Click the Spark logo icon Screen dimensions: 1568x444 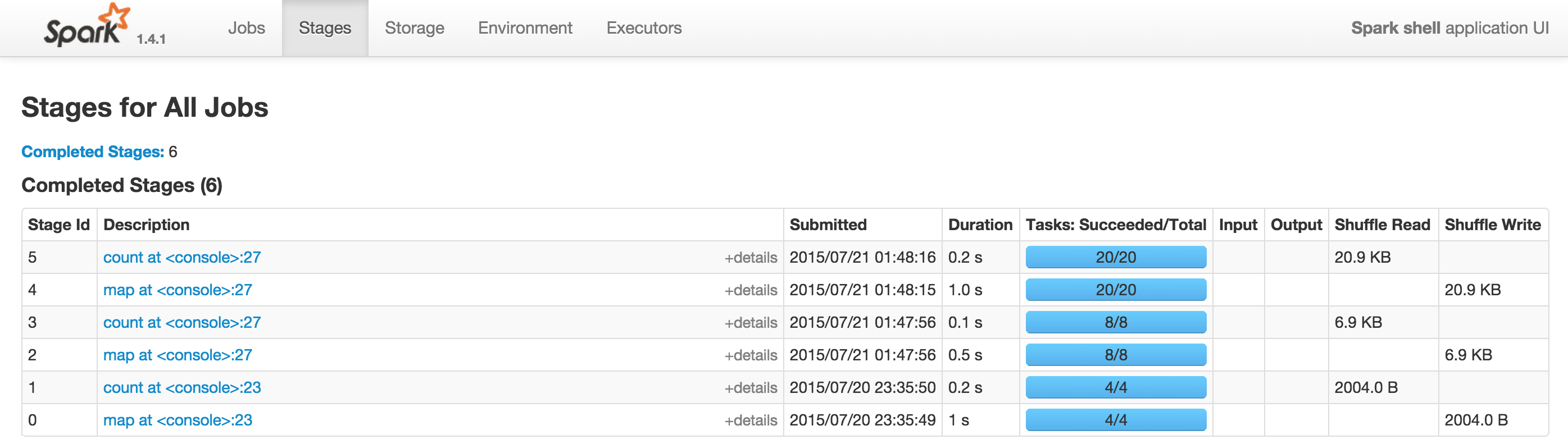87,26
